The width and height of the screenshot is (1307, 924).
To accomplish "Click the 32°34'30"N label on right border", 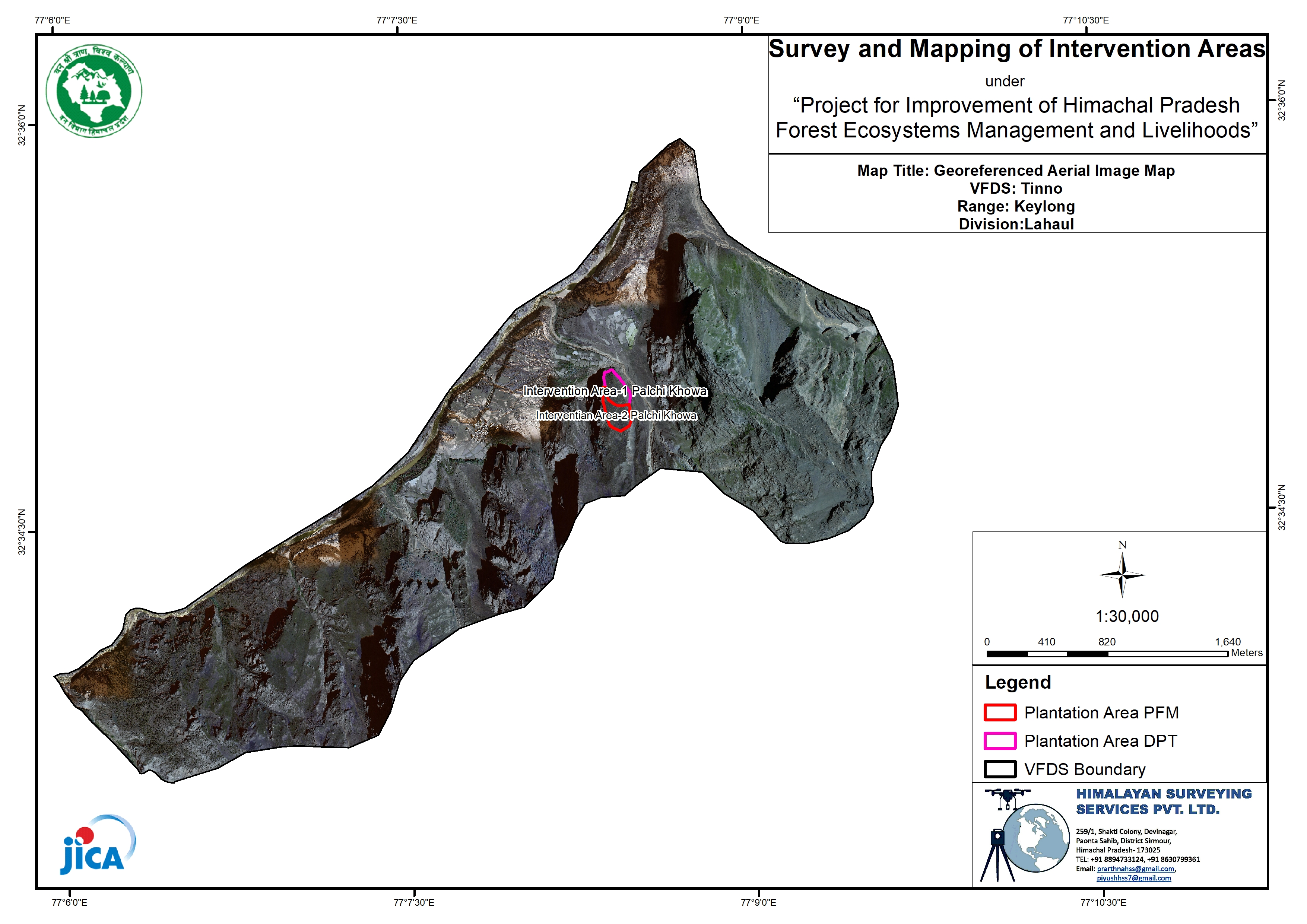I will pos(1282,508).
